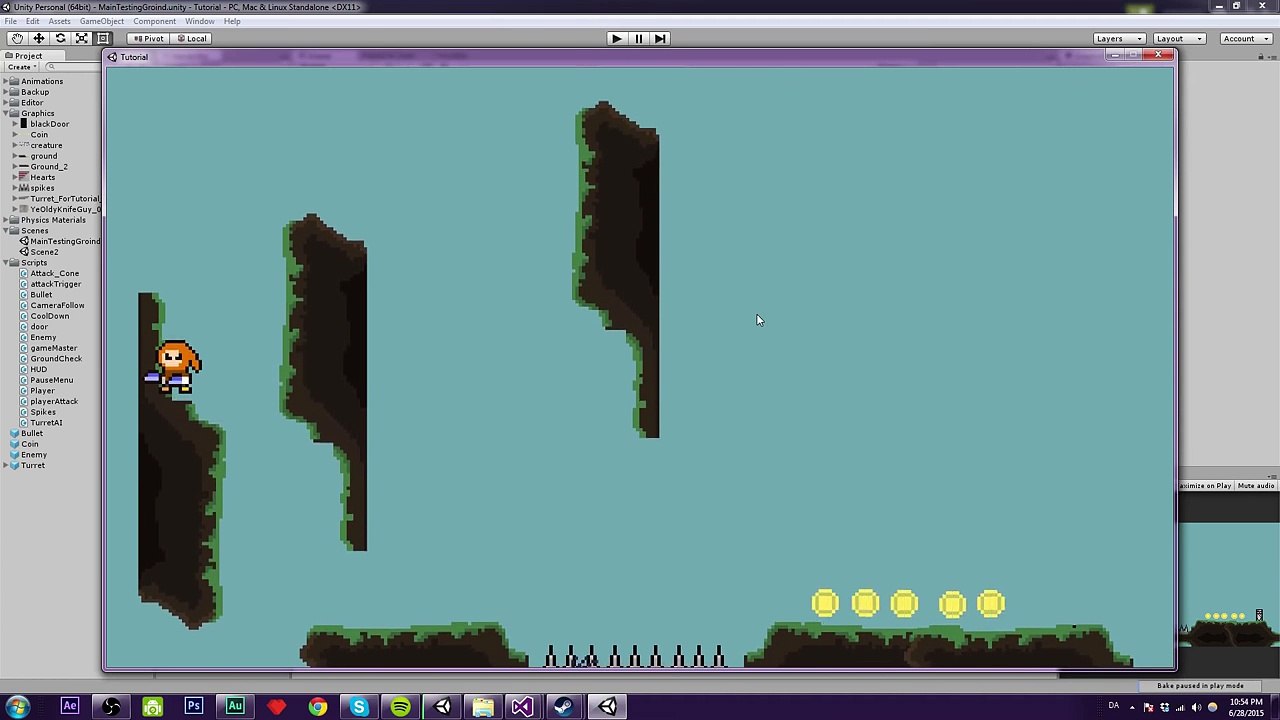Select the playerAttack script
This screenshot has height=720, width=1280.
click(x=48, y=402)
